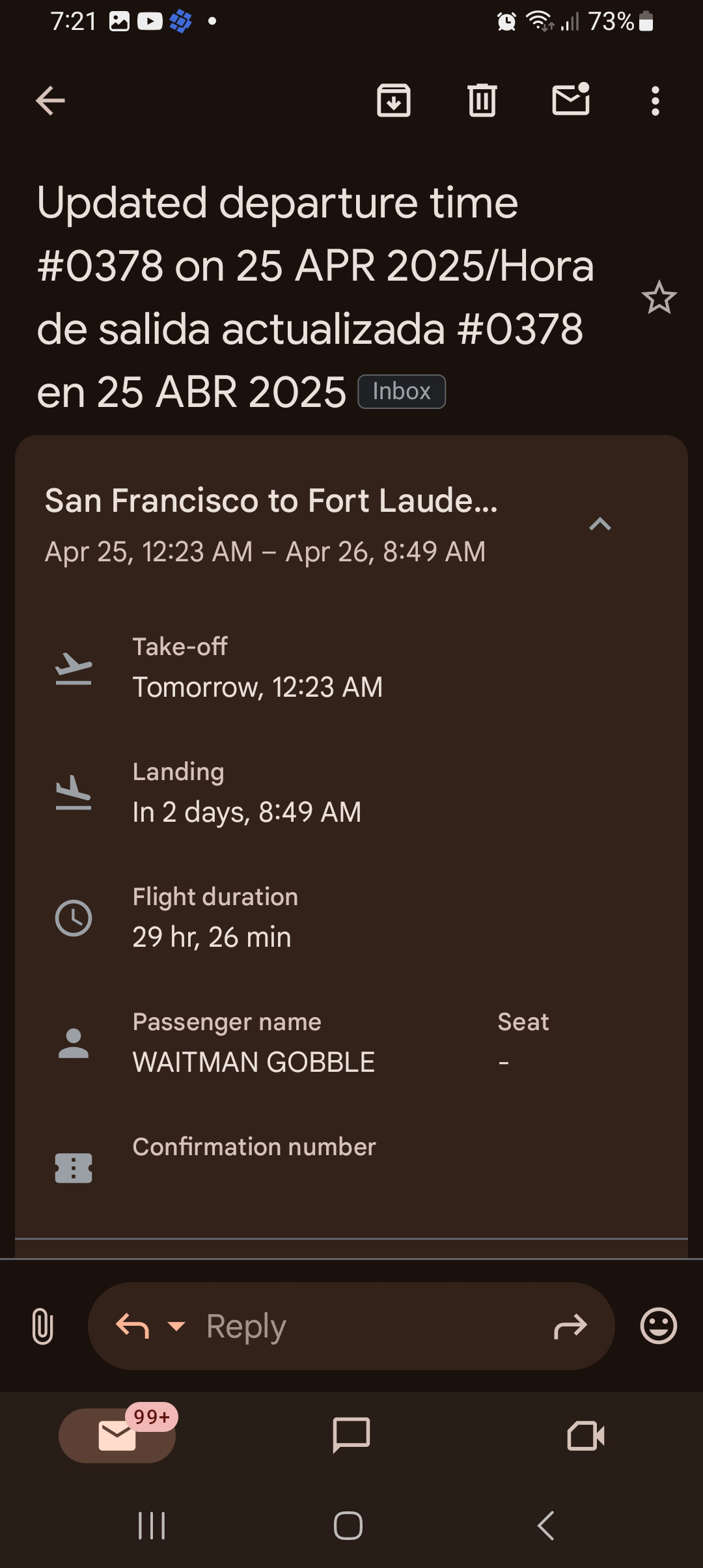Star the Updated departure time email
Screen dimensions: 703x1568
659,298
